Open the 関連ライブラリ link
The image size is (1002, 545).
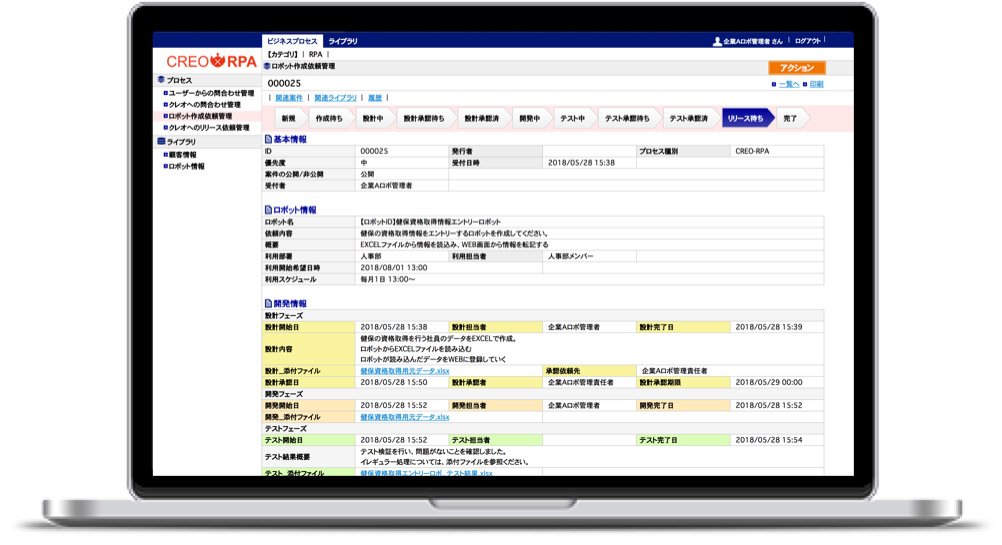[335, 98]
